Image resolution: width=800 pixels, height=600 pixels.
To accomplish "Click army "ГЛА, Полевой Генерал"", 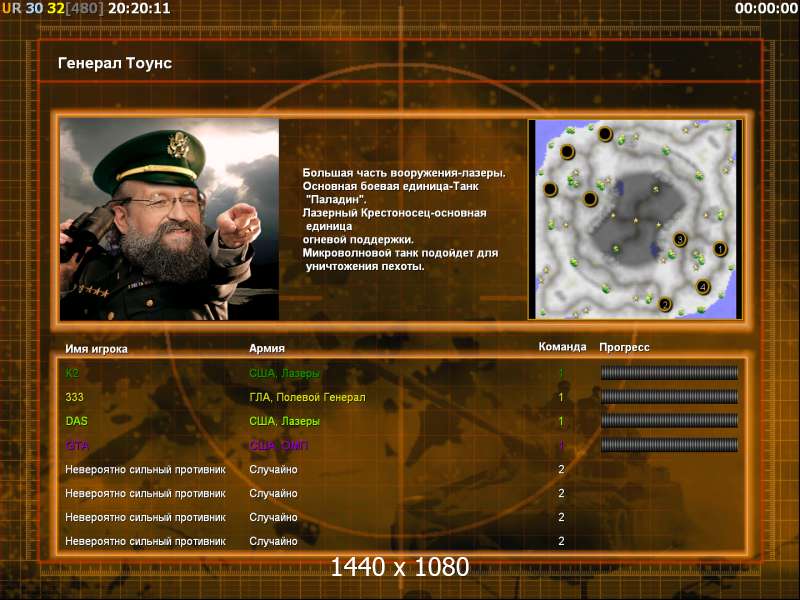I will click(x=307, y=397).
